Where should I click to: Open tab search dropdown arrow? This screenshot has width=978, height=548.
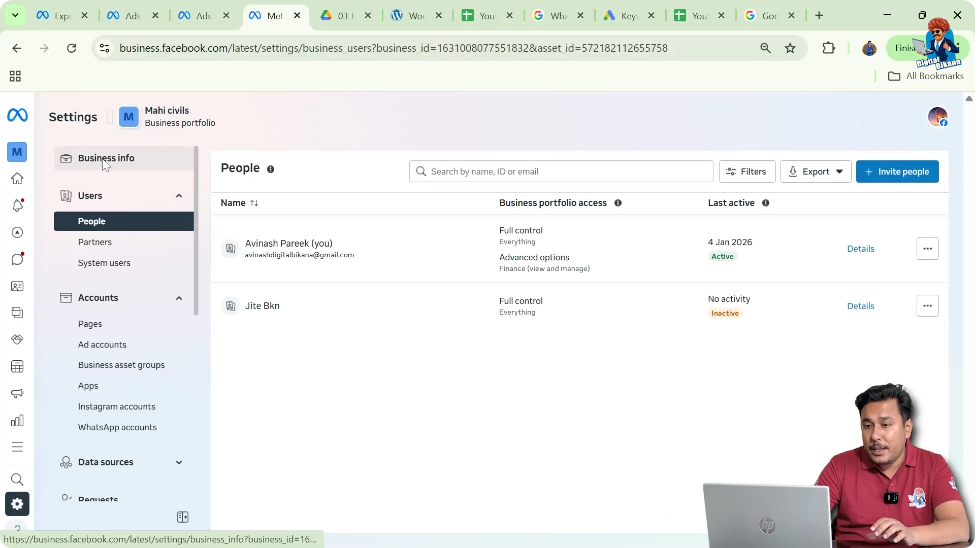(x=15, y=15)
